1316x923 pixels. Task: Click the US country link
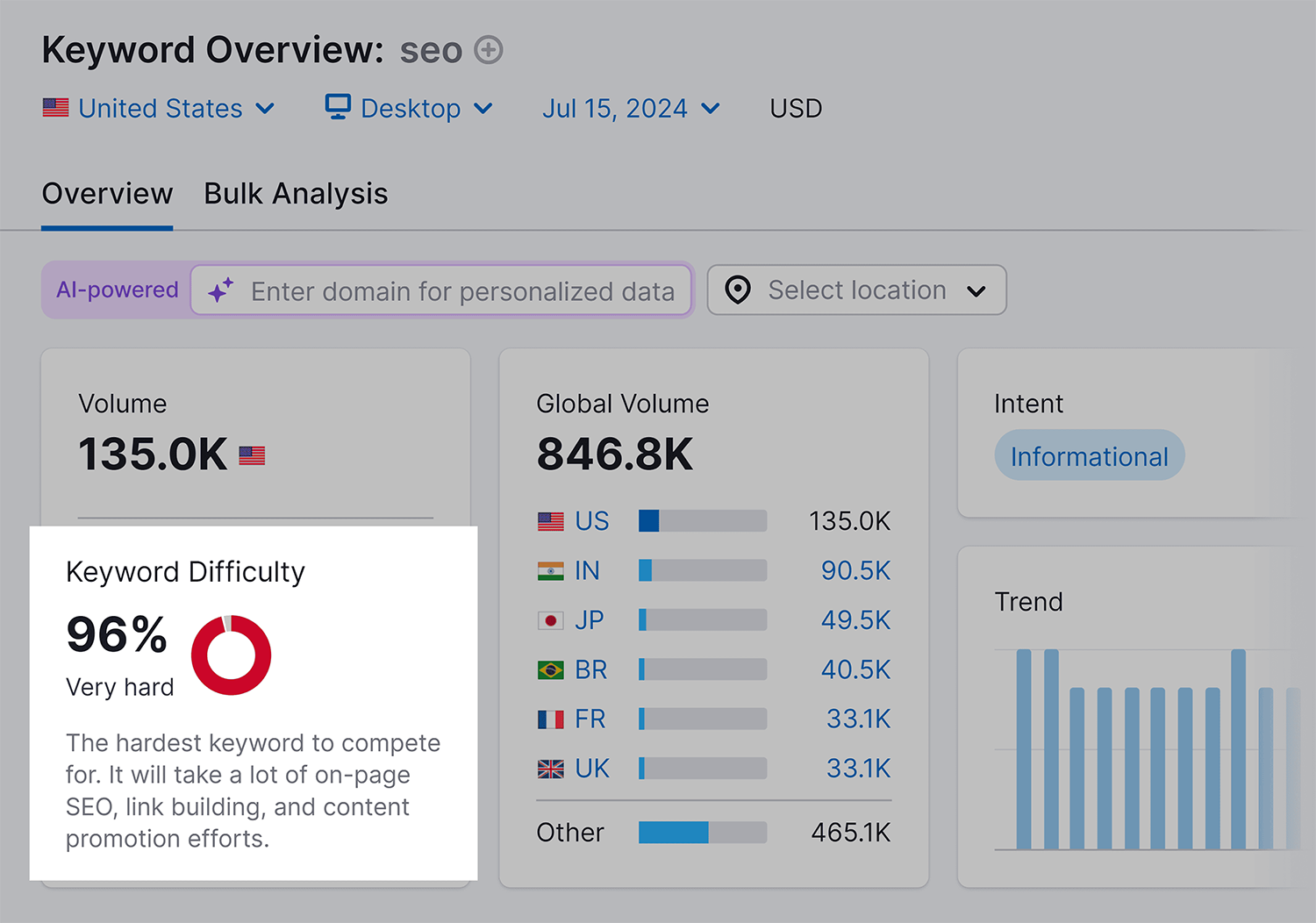tap(592, 521)
